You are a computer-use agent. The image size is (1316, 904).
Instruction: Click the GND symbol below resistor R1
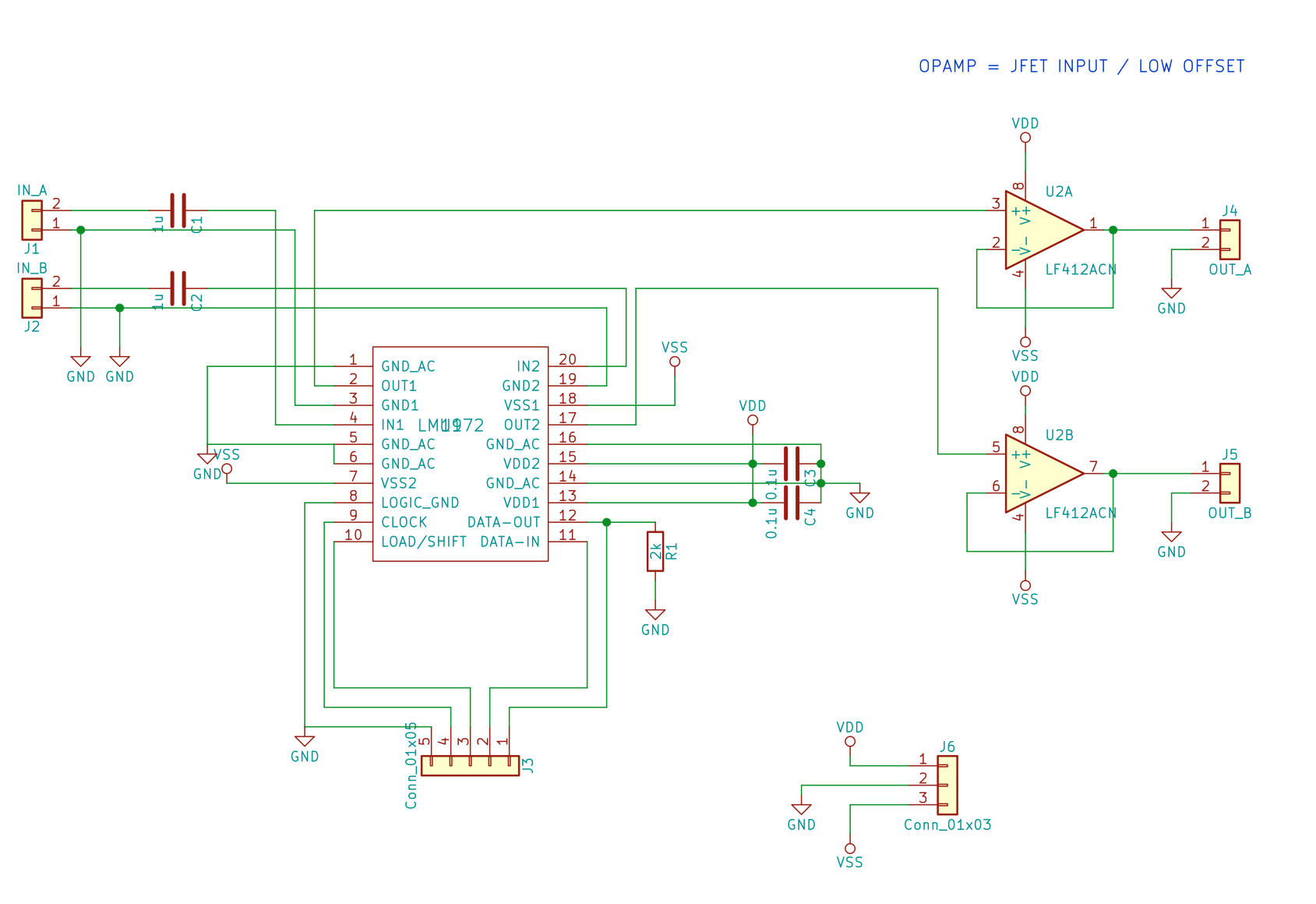click(x=655, y=616)
